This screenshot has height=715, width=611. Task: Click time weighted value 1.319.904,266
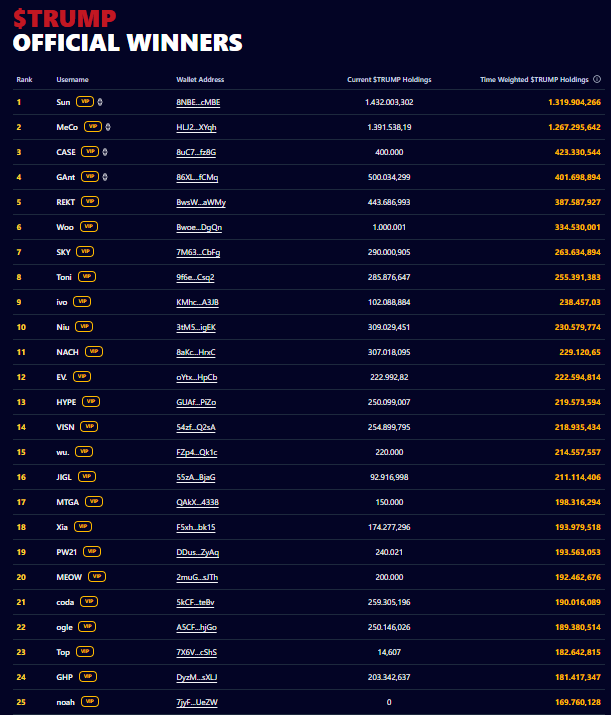click(575, 102)
